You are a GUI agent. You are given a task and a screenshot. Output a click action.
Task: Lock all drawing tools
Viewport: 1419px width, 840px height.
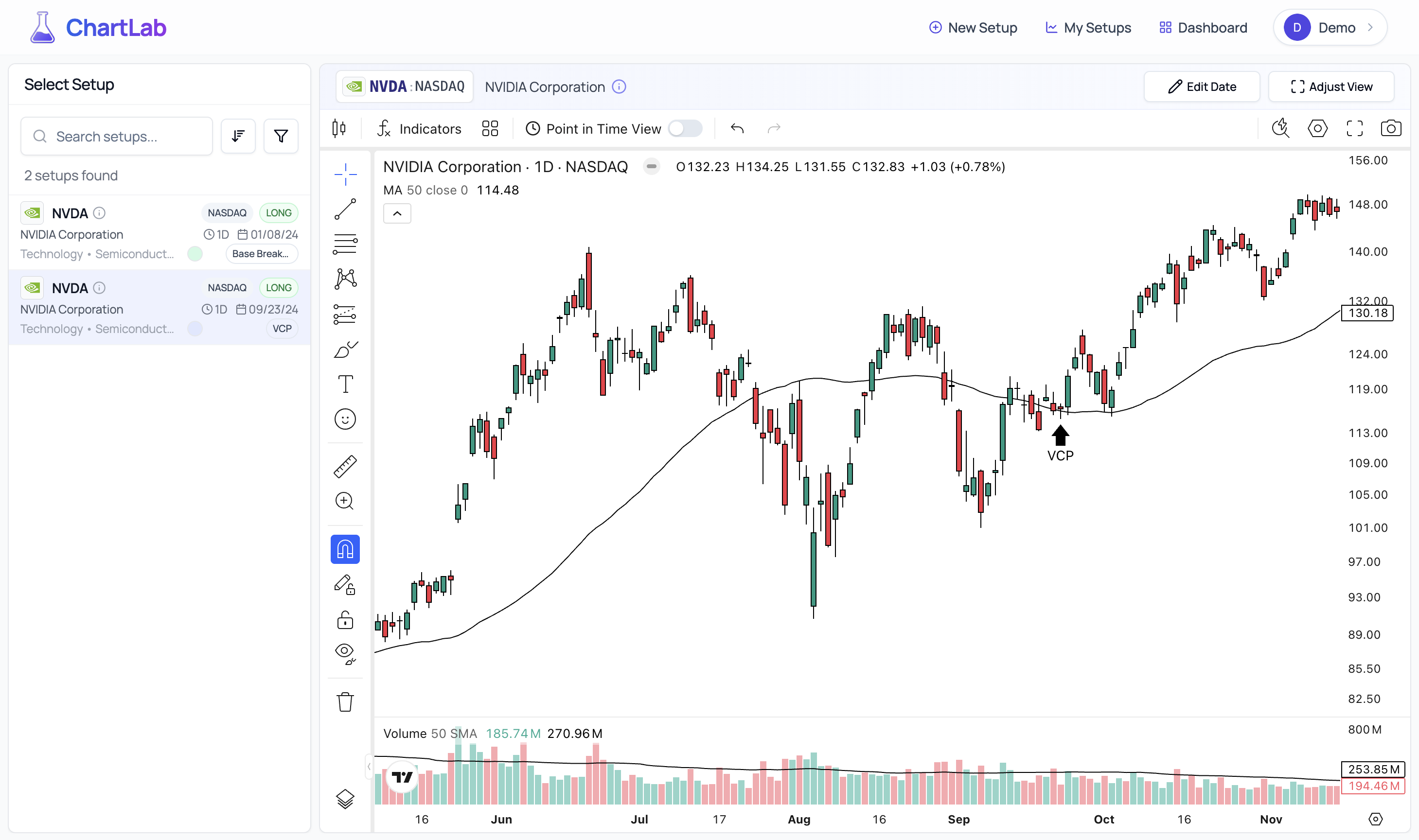tap(345, 620)
